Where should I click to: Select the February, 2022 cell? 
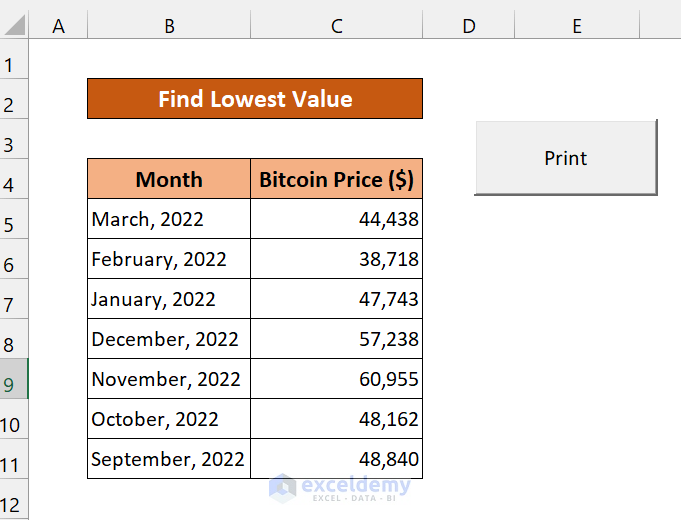169,259
